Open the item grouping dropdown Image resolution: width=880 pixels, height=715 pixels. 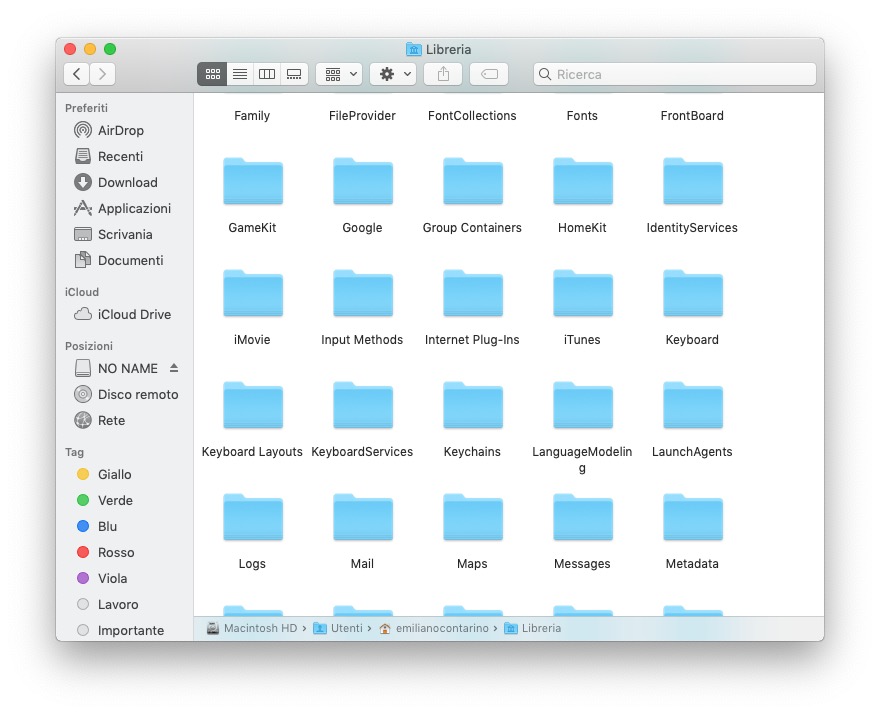tap(338, 73)
